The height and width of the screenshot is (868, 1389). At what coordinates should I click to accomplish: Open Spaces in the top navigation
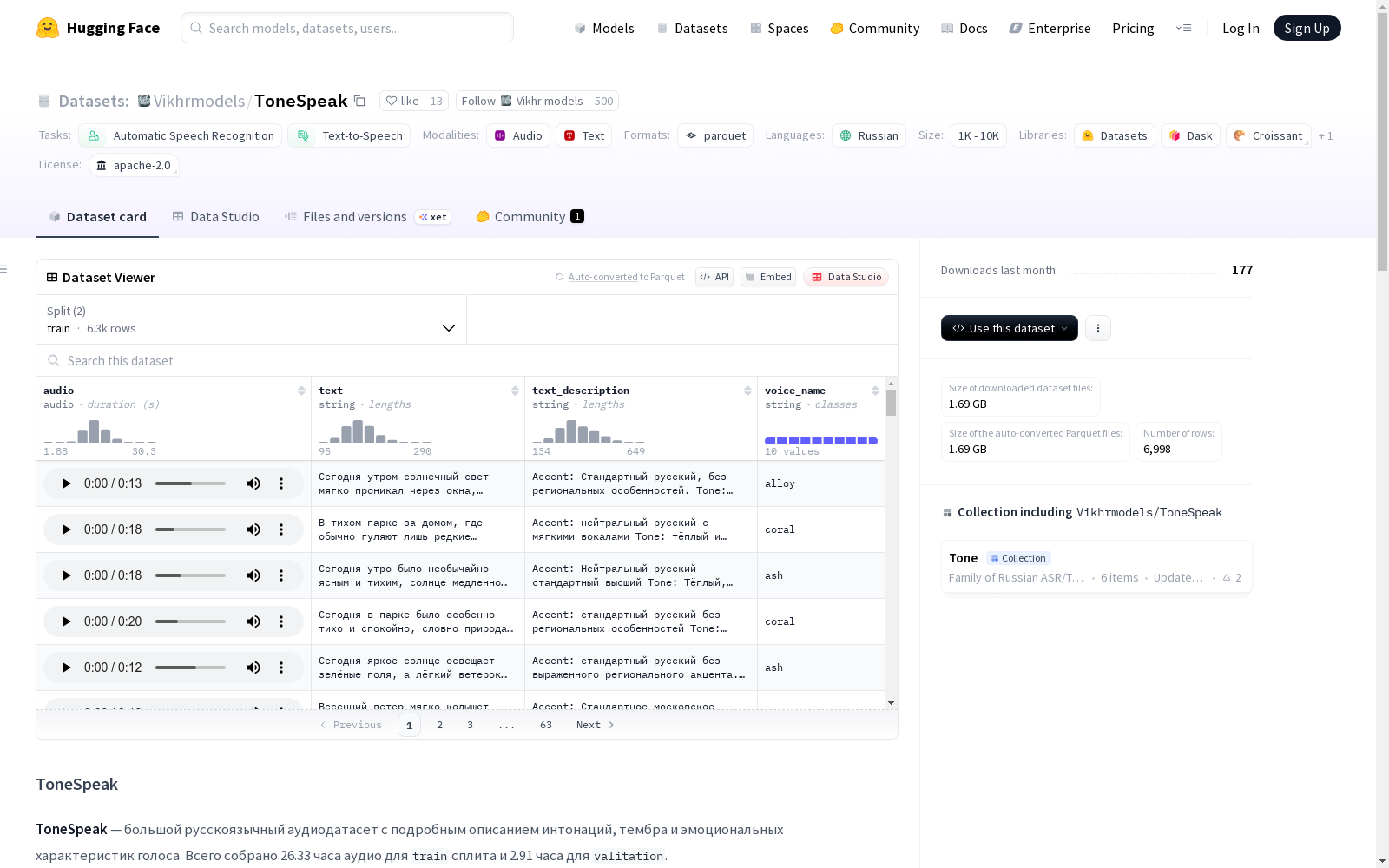tap(780, 28)
